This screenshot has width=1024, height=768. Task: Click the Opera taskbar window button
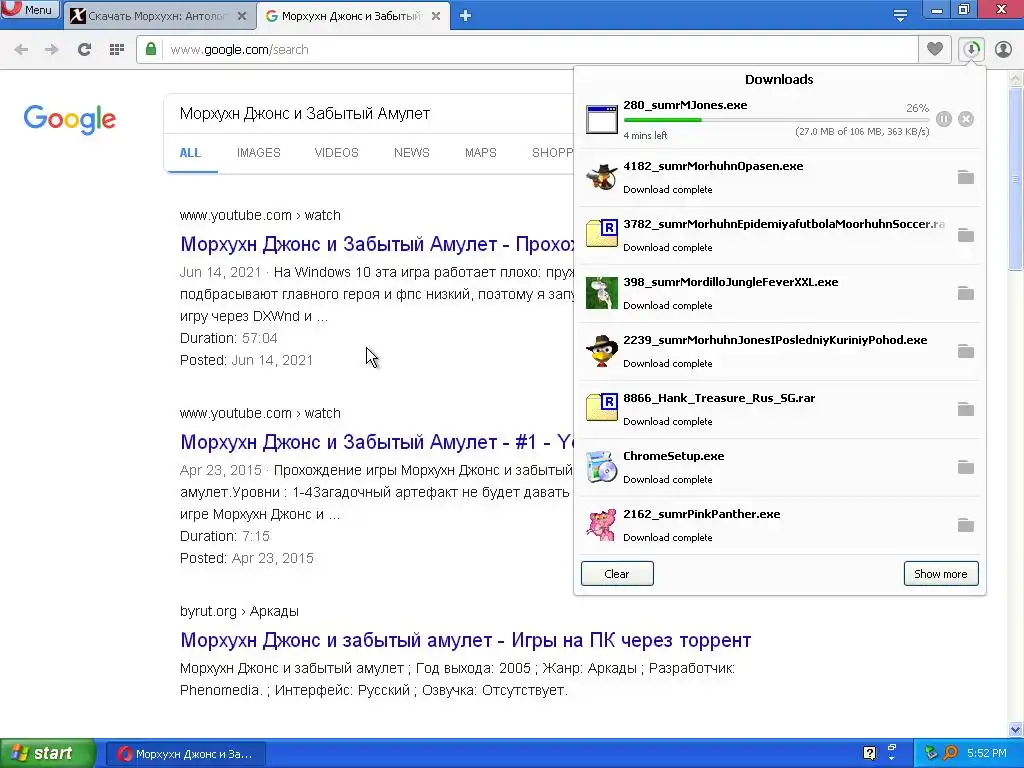pyautogui.click(x=186, y=754)
